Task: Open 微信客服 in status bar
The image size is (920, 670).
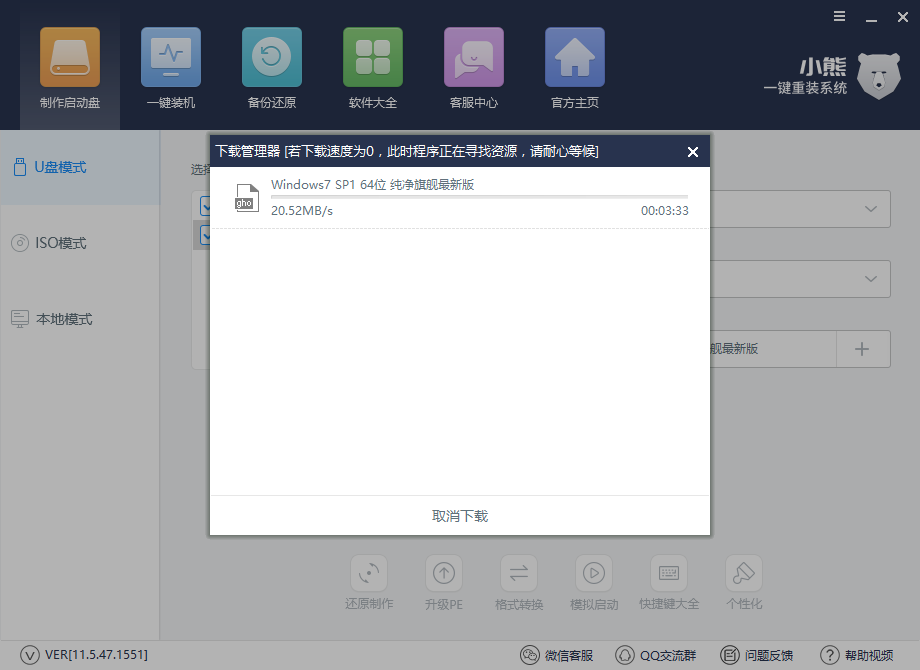Action: (557, 655)
